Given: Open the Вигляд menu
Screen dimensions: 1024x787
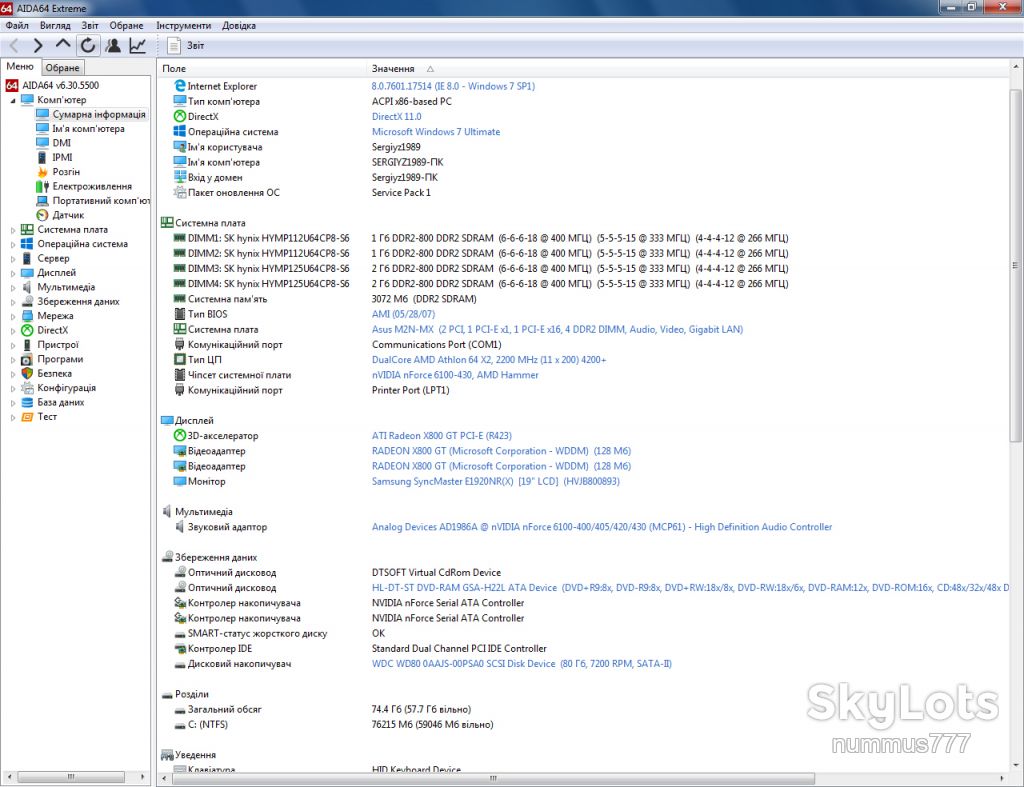Looking at the screenshot, I should (55, 25).
